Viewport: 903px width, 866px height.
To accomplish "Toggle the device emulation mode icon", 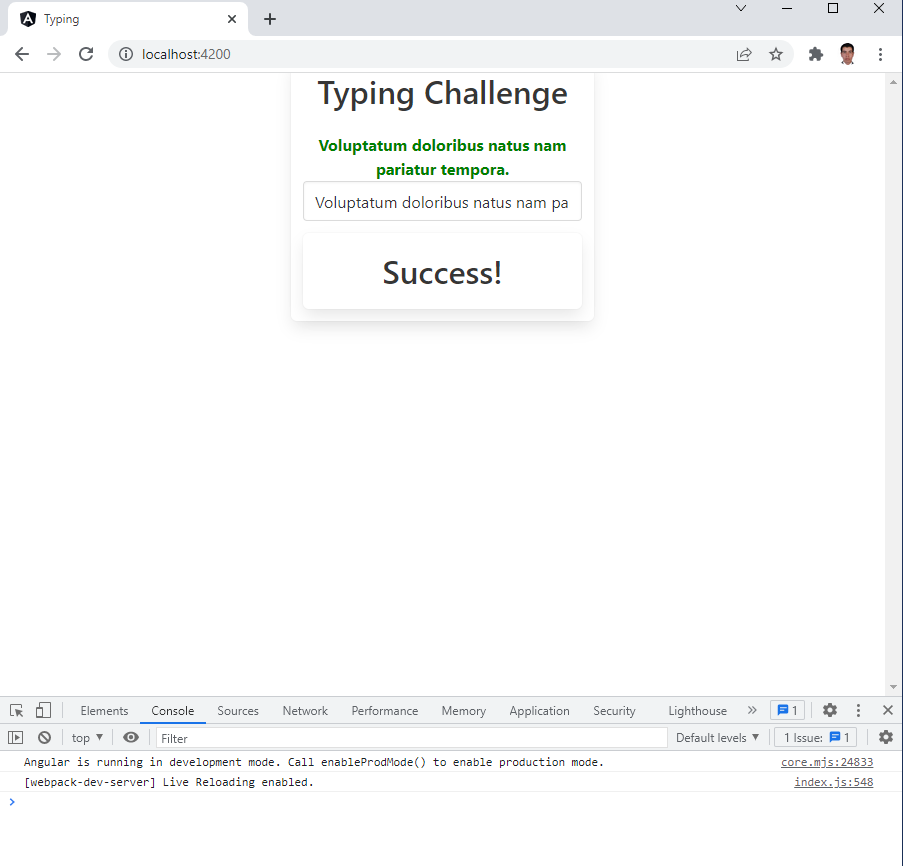I will tap(41, 710).
